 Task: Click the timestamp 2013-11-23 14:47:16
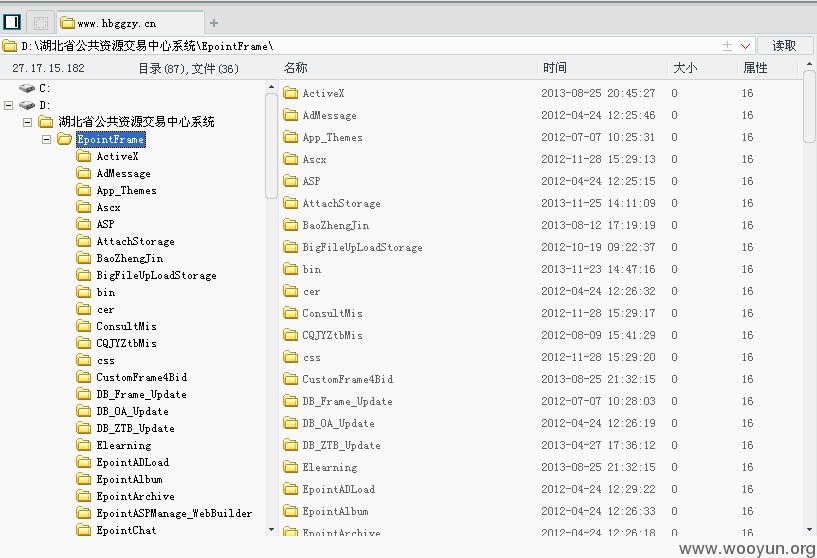point(598,269)
